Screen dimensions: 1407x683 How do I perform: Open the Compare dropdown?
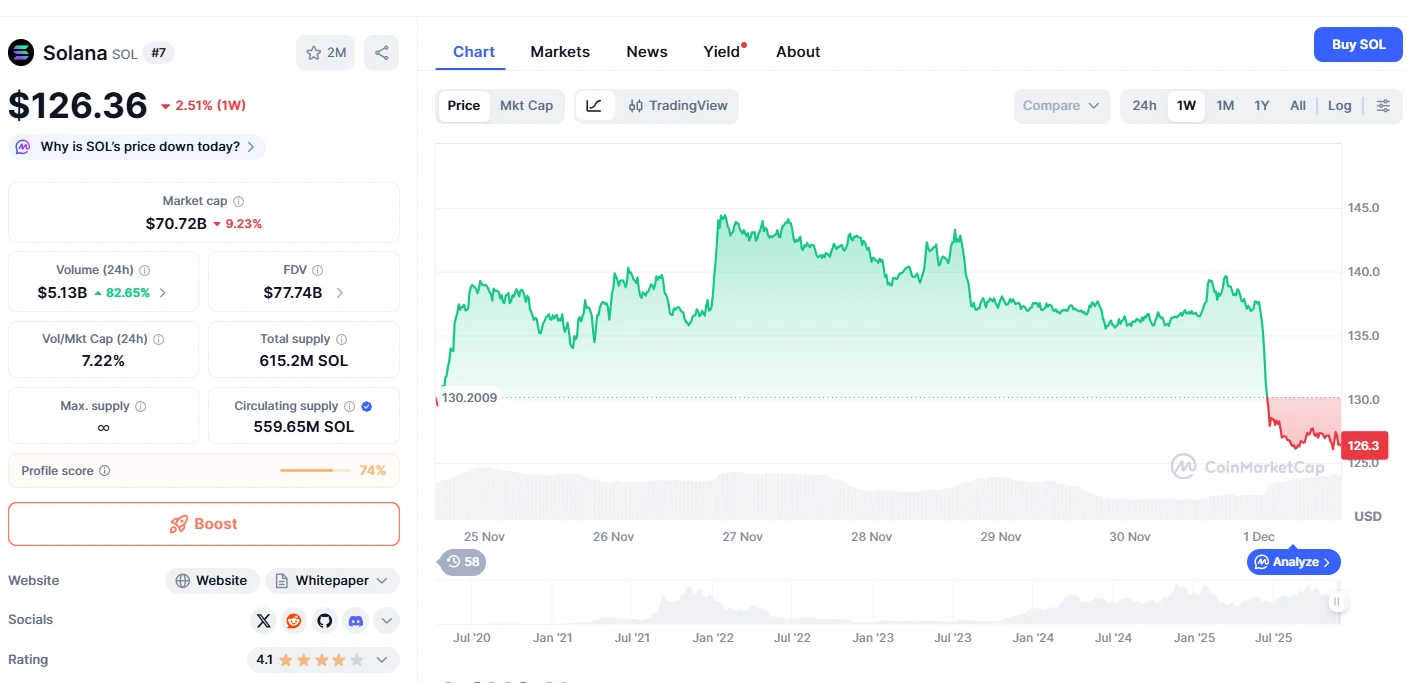[x=1060, y=106]
